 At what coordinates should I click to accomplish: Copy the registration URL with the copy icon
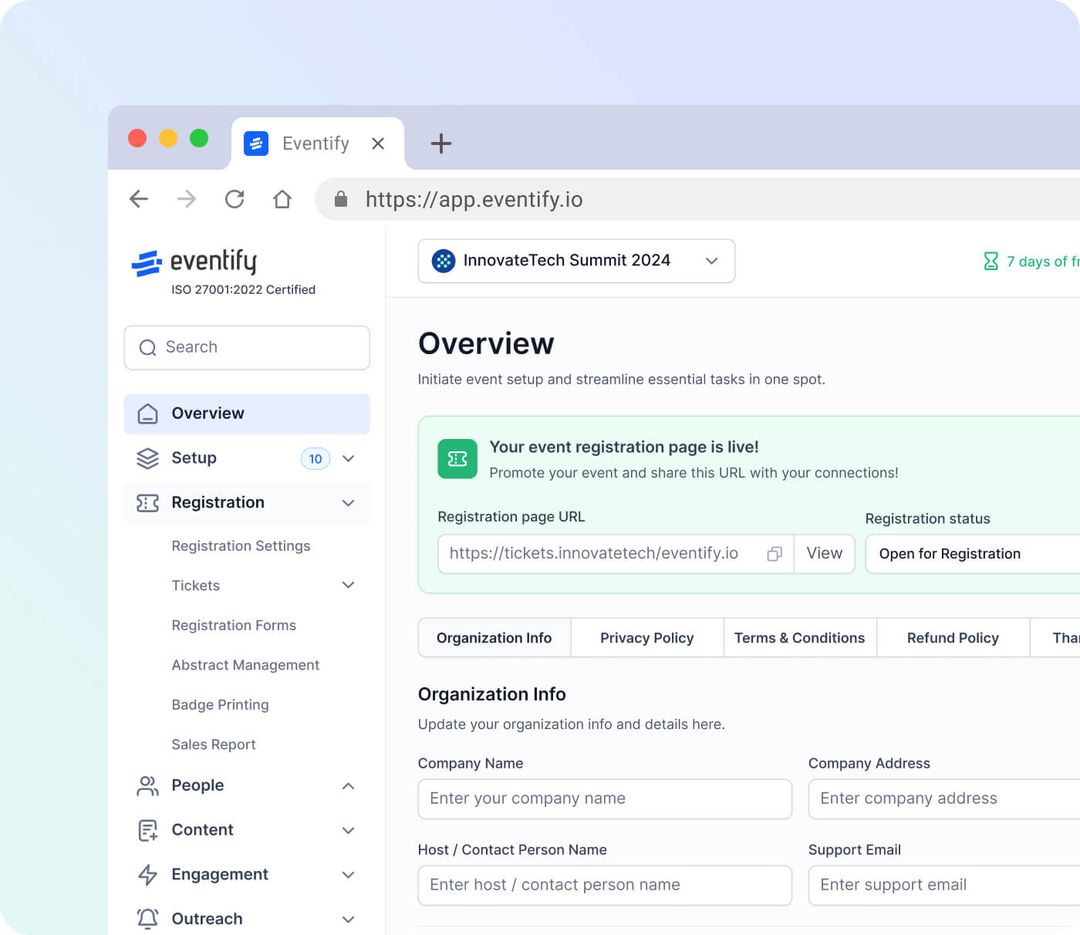click(774, 553)
